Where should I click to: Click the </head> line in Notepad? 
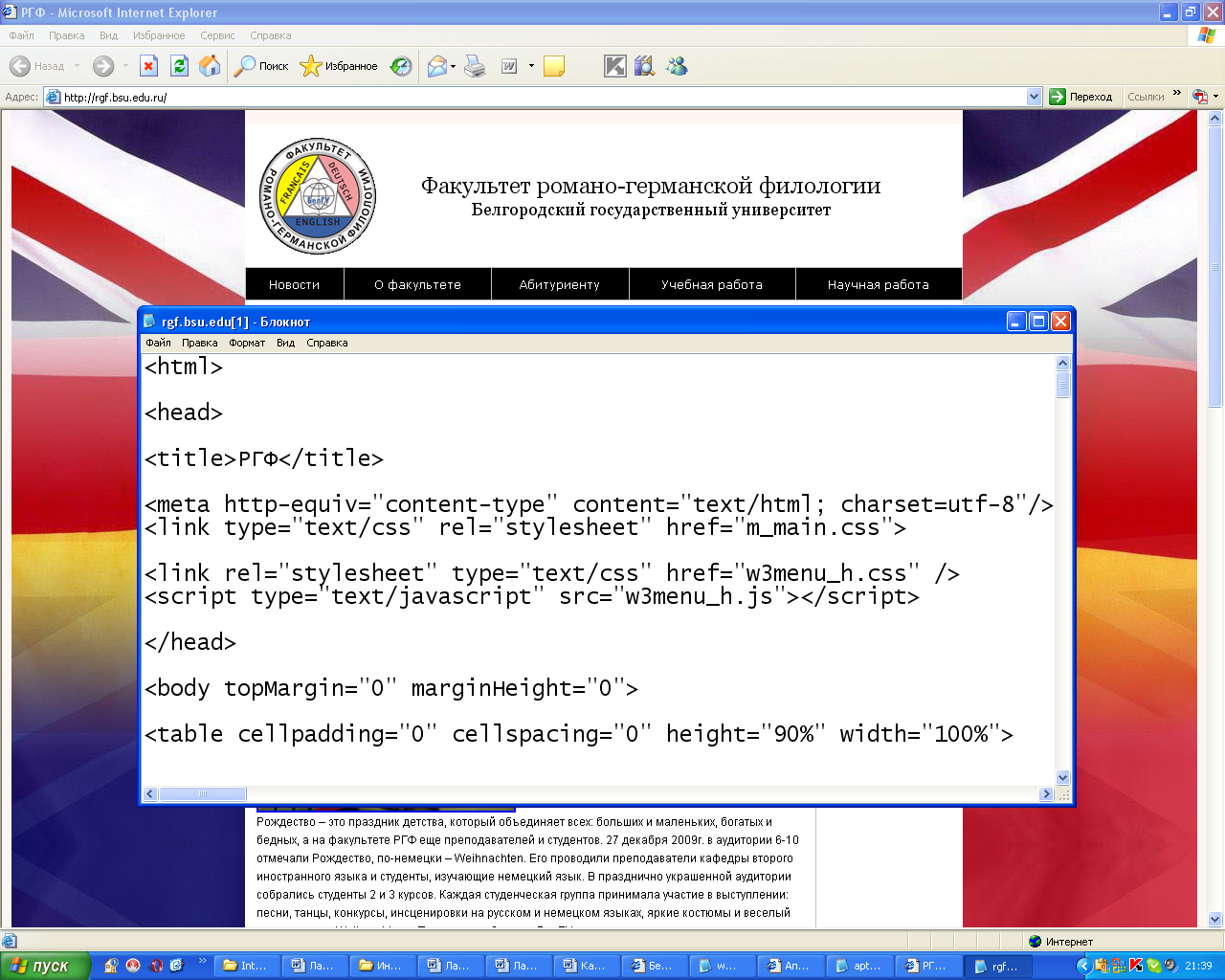tap(190, 642)
